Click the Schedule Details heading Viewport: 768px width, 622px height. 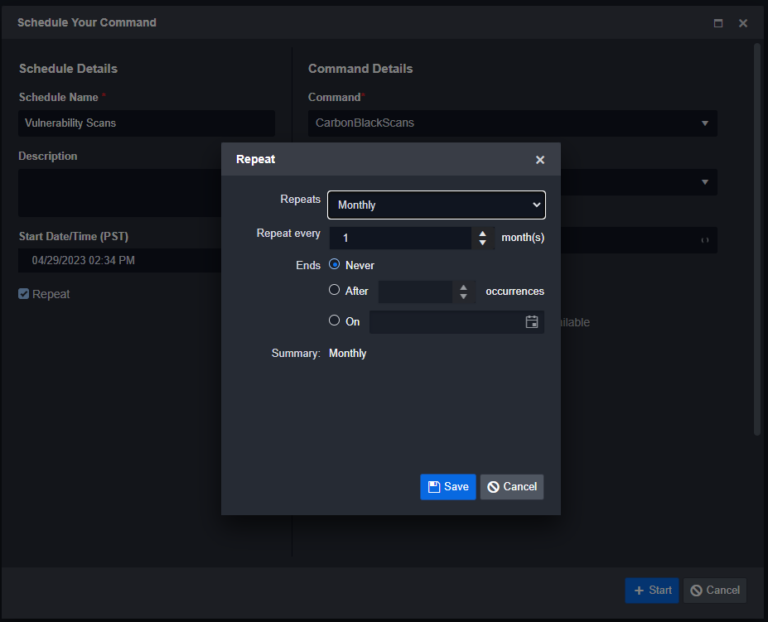coord(68,69)
